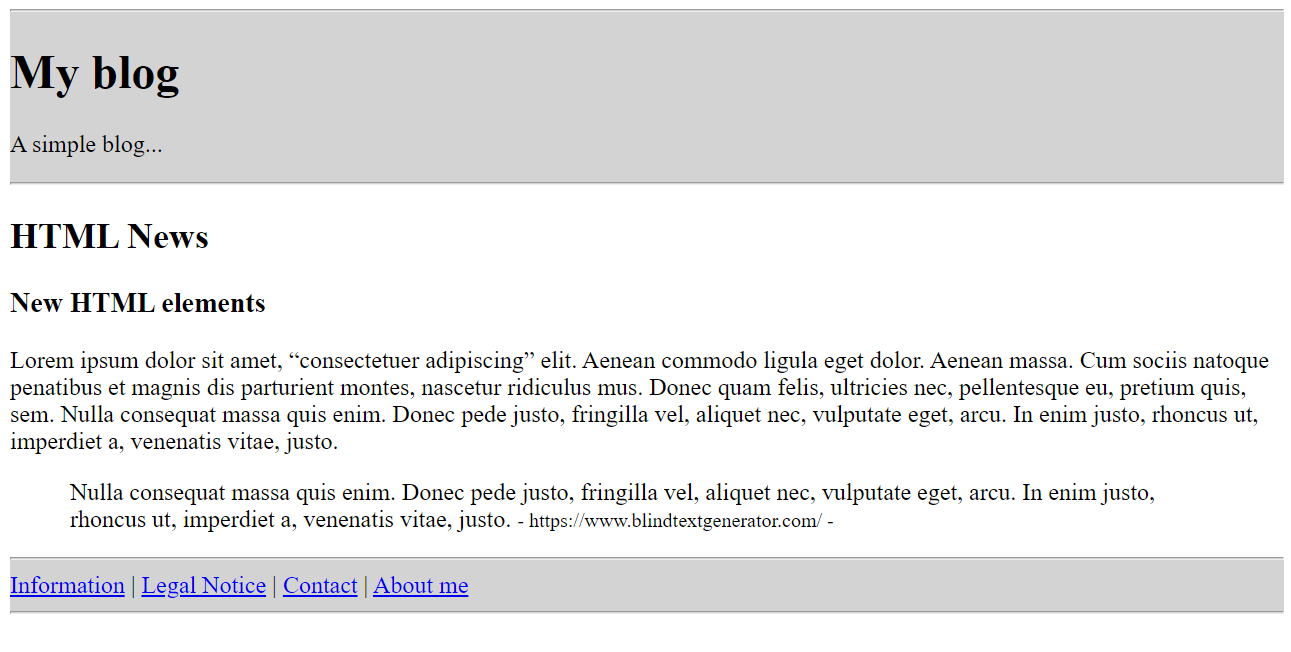Screen dimensions: 1291x652
Task: Click the My blog main heading
Action: click(x=95, y=72)
